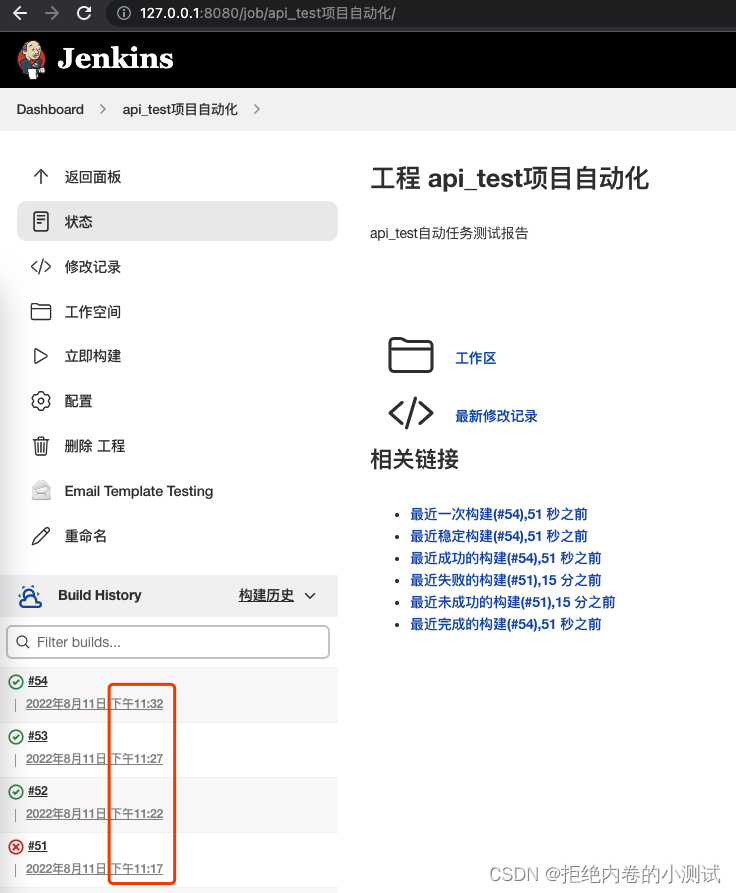736x893 pixels.
Task: Click the play icon next to 立即构建
Action: 40,356
